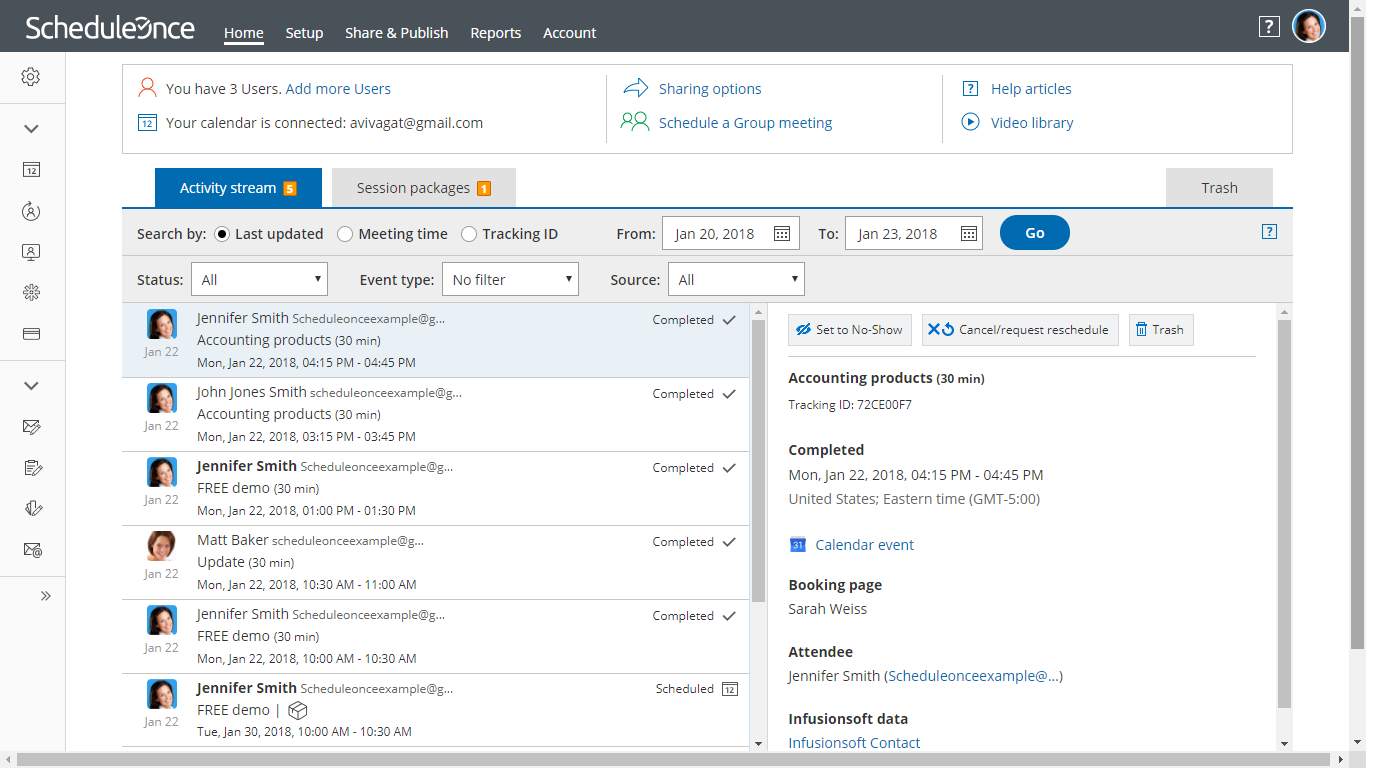Click the Trash button in detail pane
This screenshot has height=776, width=1376.
[x=1161, y=330]
